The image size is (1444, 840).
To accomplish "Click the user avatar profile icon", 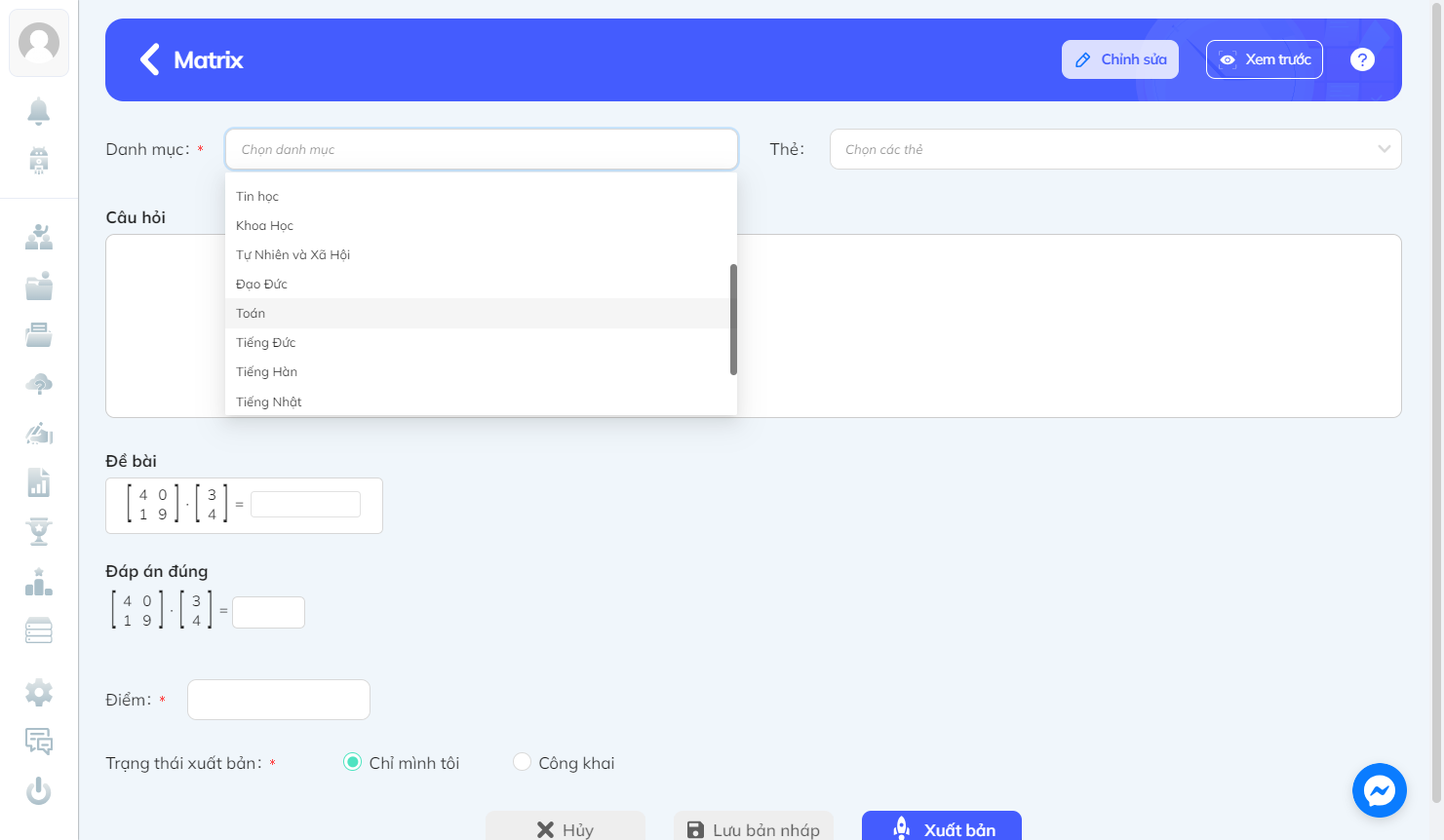I will pos(39,43).
